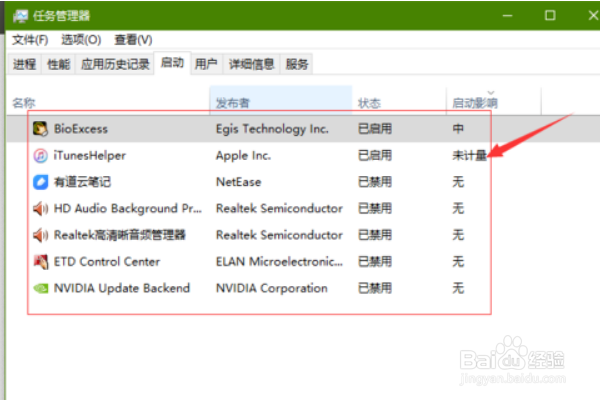Click publisher NetEase
Image resolution: width=600 pixels, height=400 pixels.
(238, 182)
